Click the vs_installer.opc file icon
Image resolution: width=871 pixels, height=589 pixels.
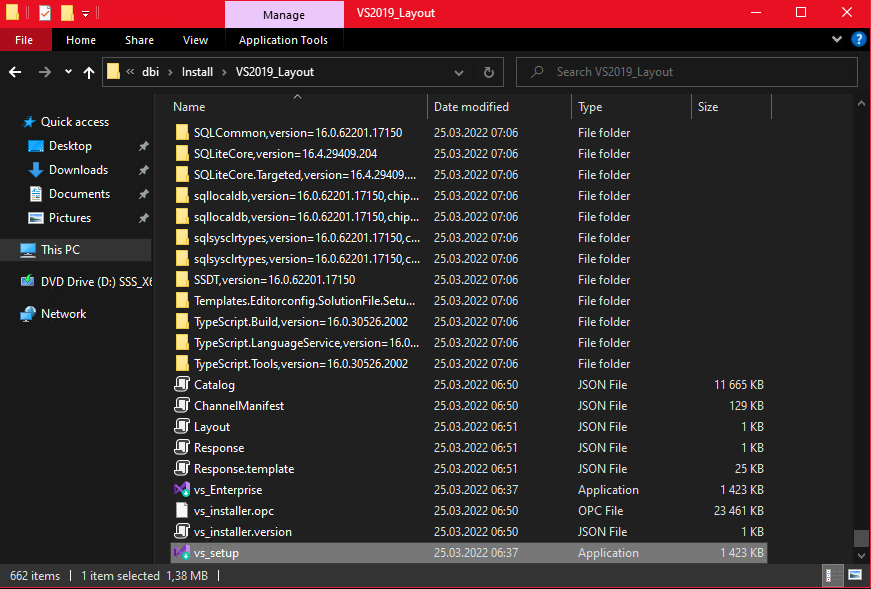pyautogui.click(x=181, y=511)
